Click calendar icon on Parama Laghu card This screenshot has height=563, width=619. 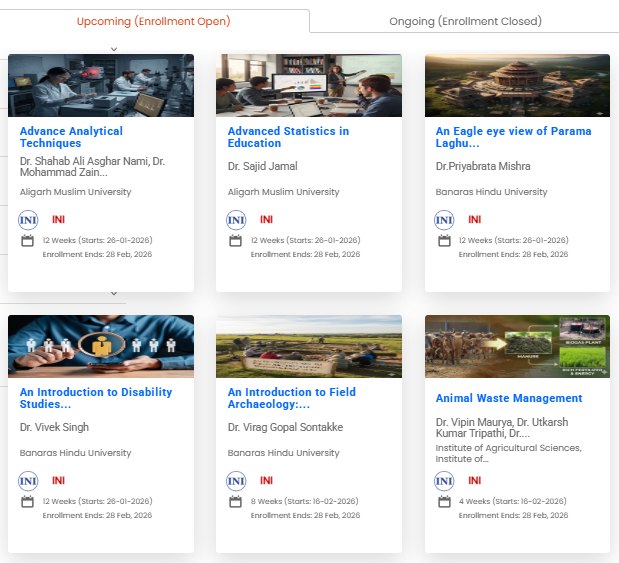tap(444, 240)
